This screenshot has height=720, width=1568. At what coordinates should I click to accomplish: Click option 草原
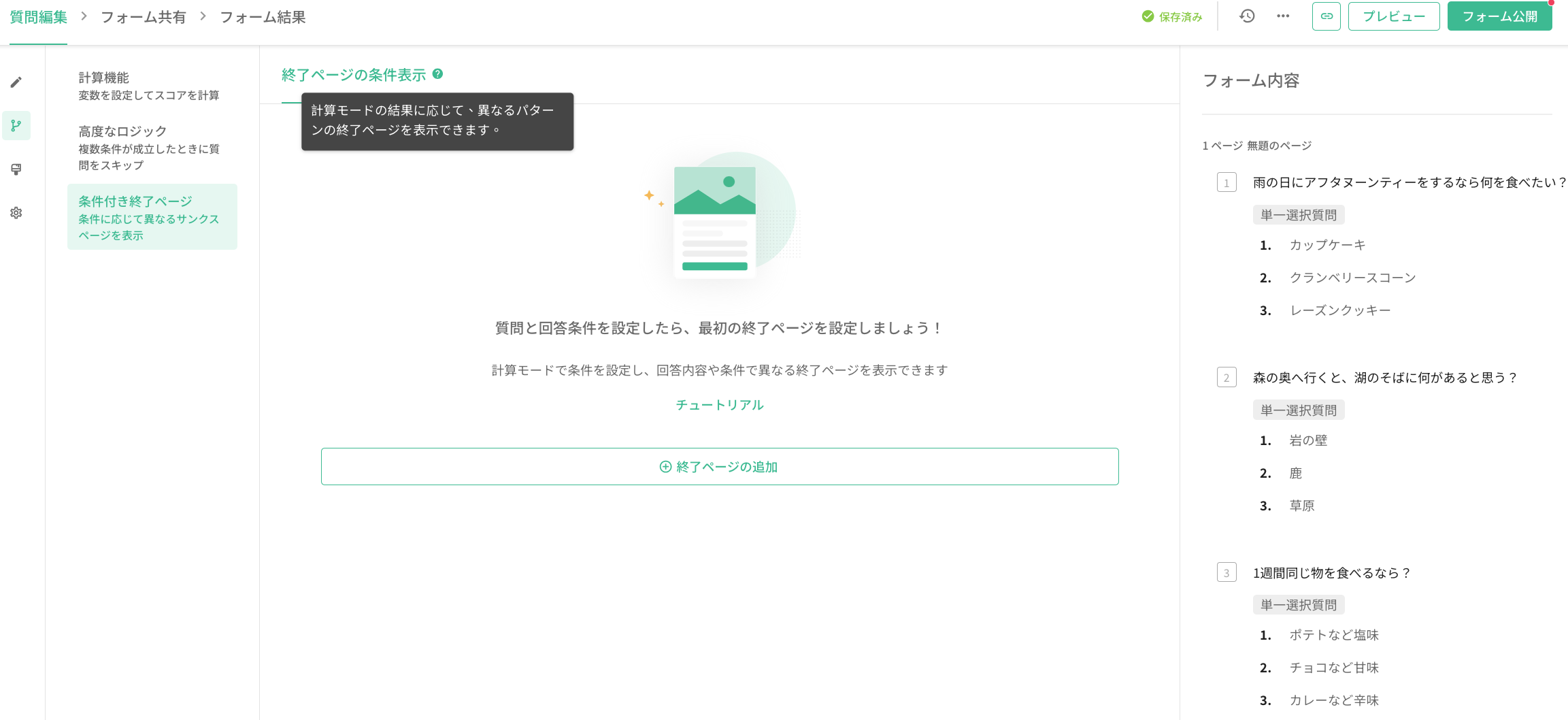(x=1302, y=506)
